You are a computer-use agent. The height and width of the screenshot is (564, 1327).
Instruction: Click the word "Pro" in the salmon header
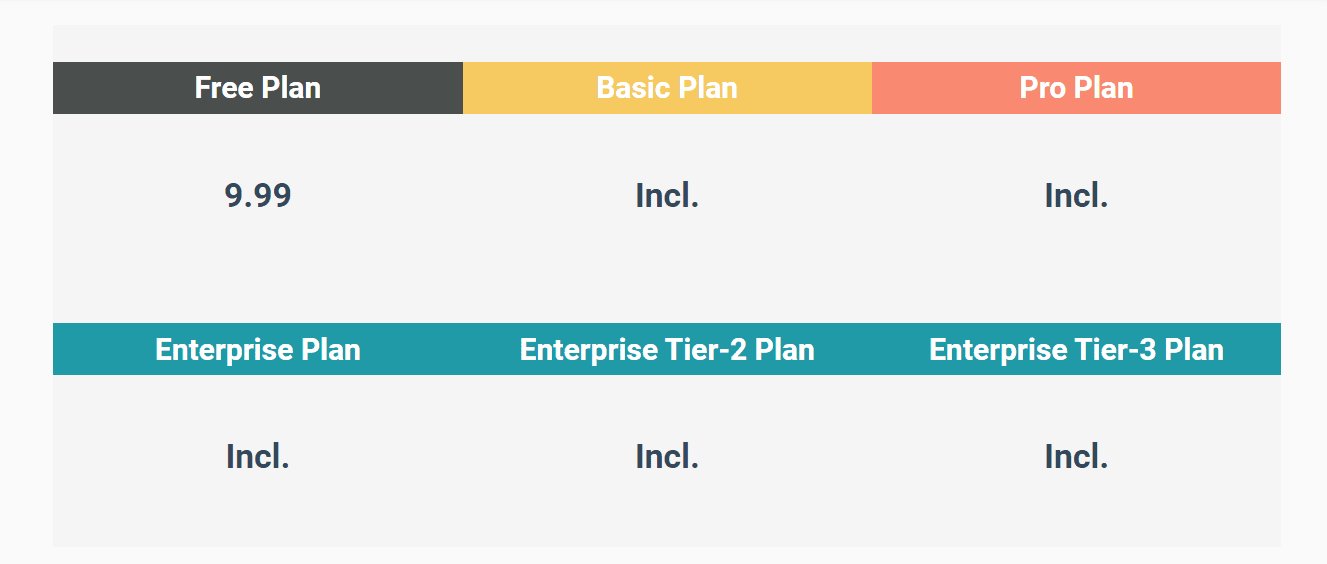[1041, 88]
